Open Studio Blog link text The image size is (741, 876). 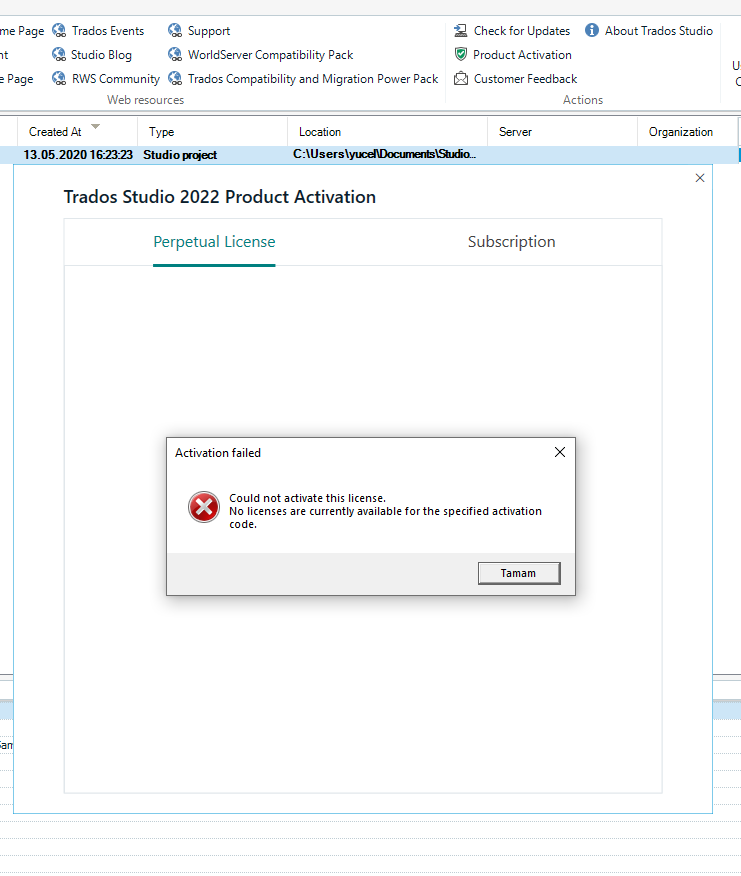[x=101, y=55]
